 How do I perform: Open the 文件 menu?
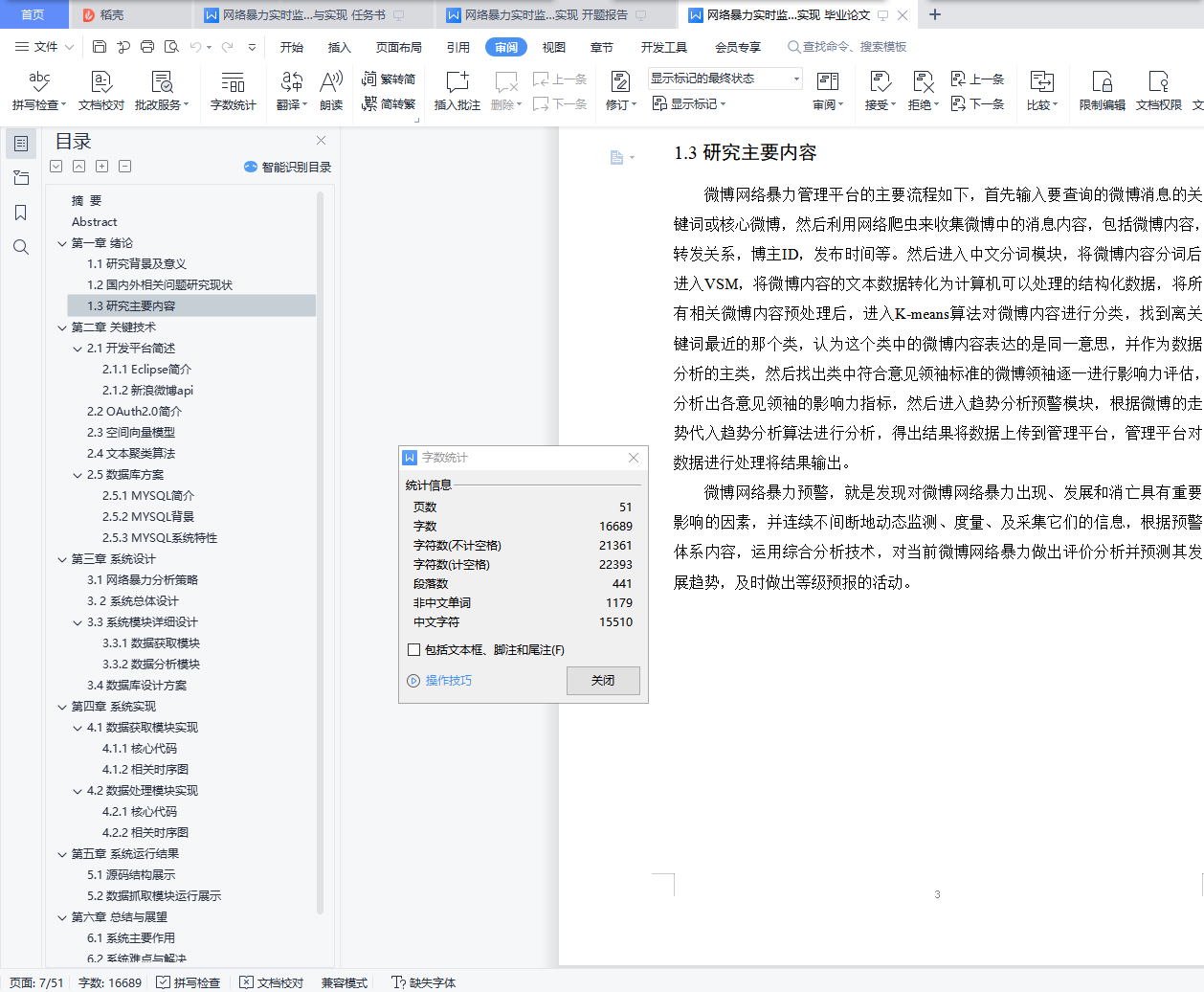(45, 46)
